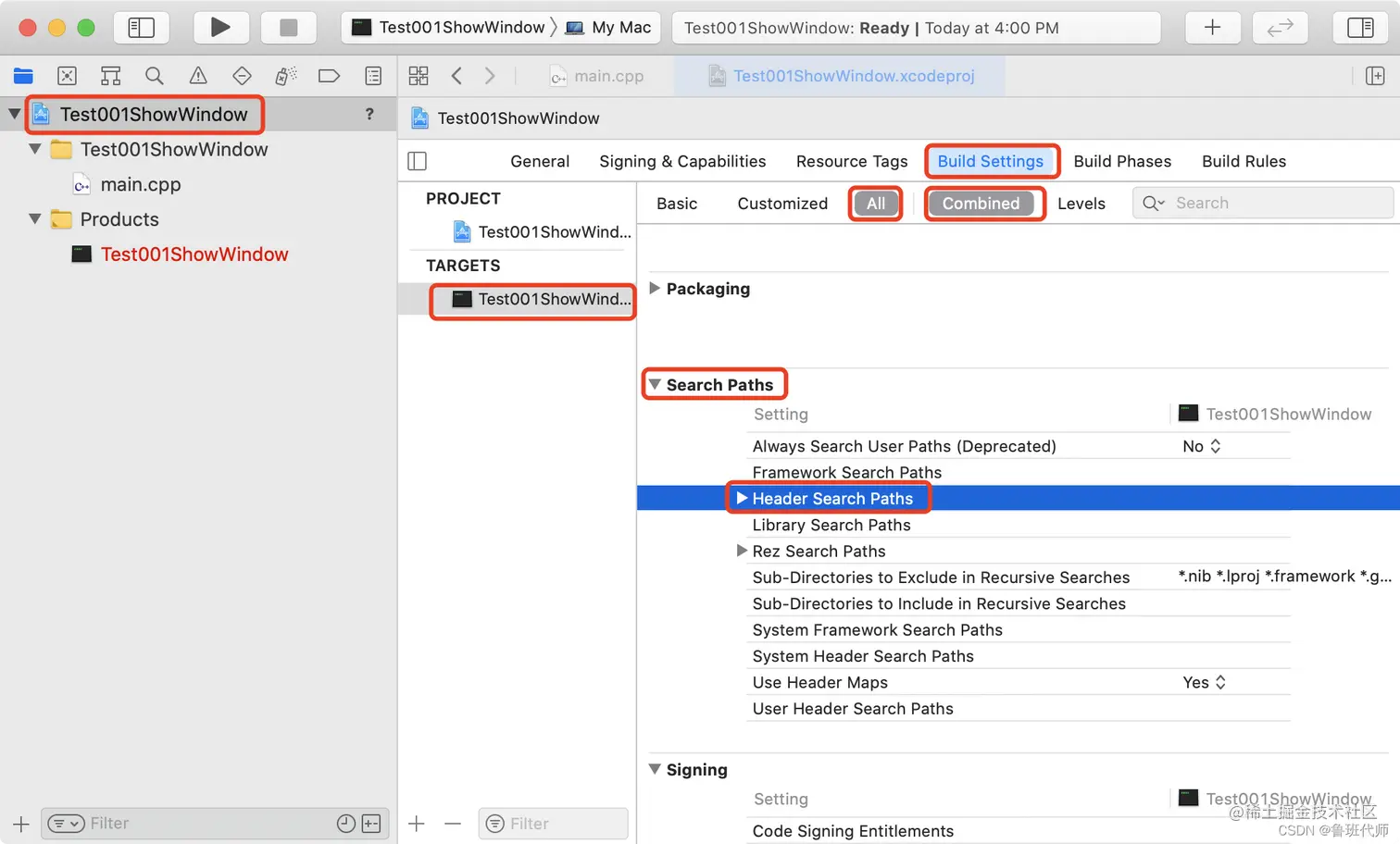Open the Source Control navigator icon
Viewport: 1400px width, 844px height.
[x=67, y=76]
